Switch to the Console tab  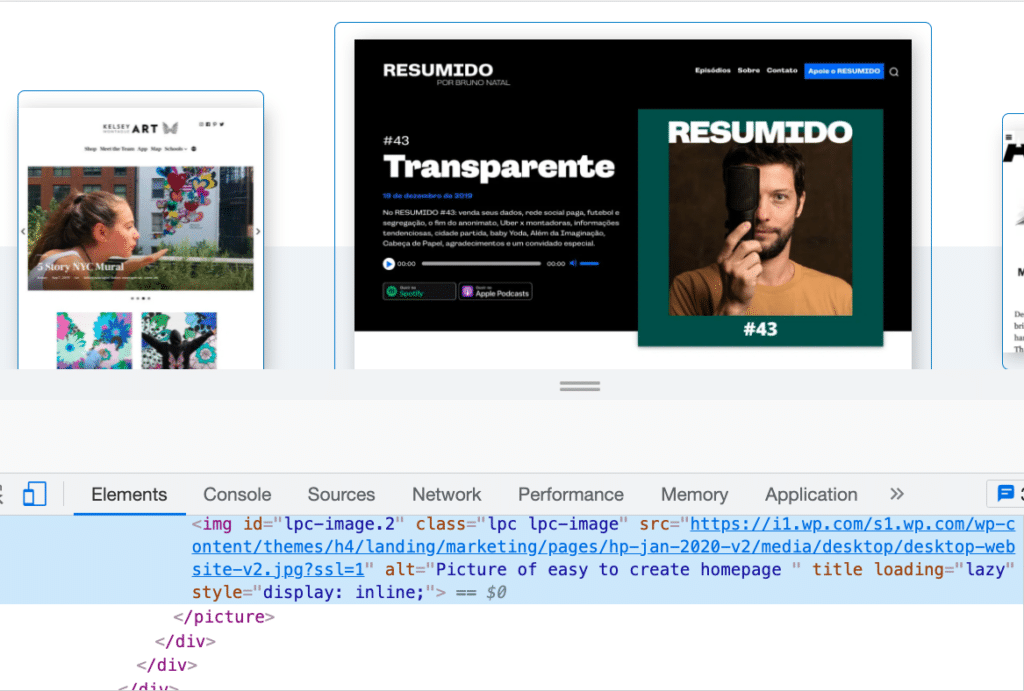[236, 494]
